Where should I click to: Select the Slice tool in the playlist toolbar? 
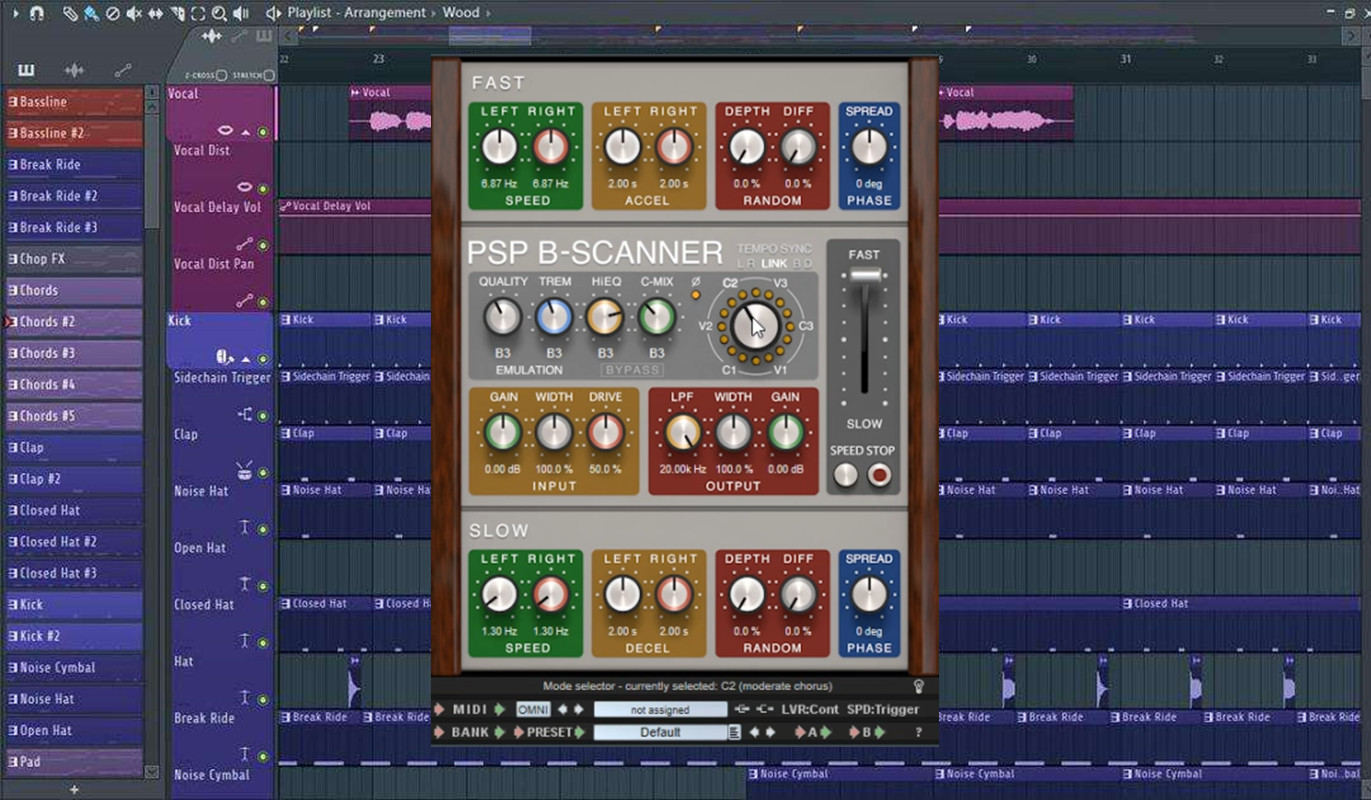177,13
